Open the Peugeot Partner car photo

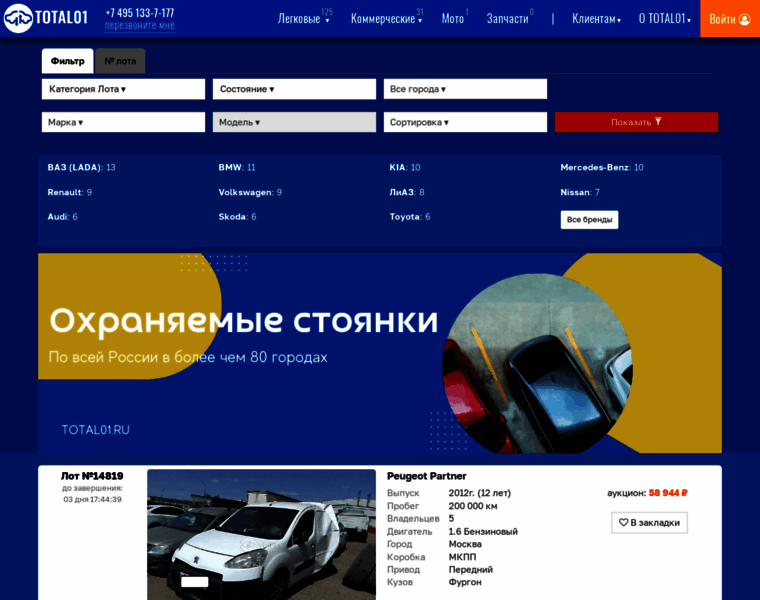coord(261,535)
